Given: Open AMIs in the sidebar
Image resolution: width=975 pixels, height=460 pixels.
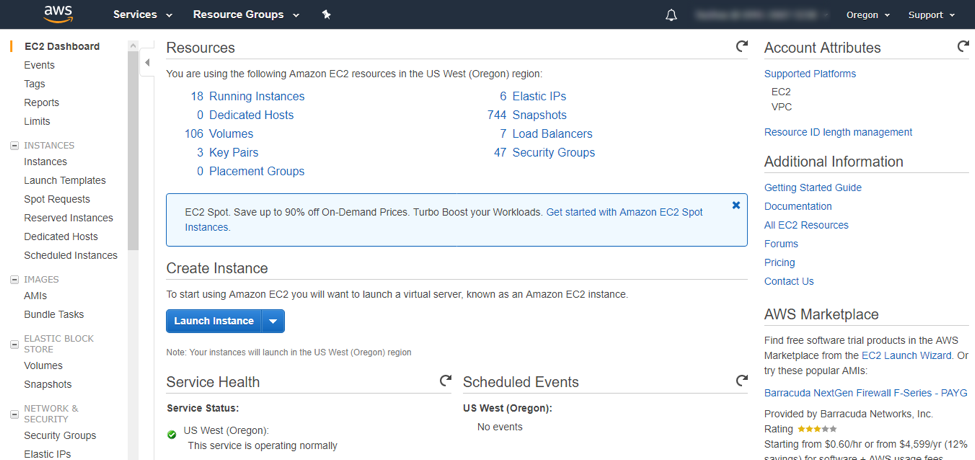Looking at the screenshot, I should [35, 295].
